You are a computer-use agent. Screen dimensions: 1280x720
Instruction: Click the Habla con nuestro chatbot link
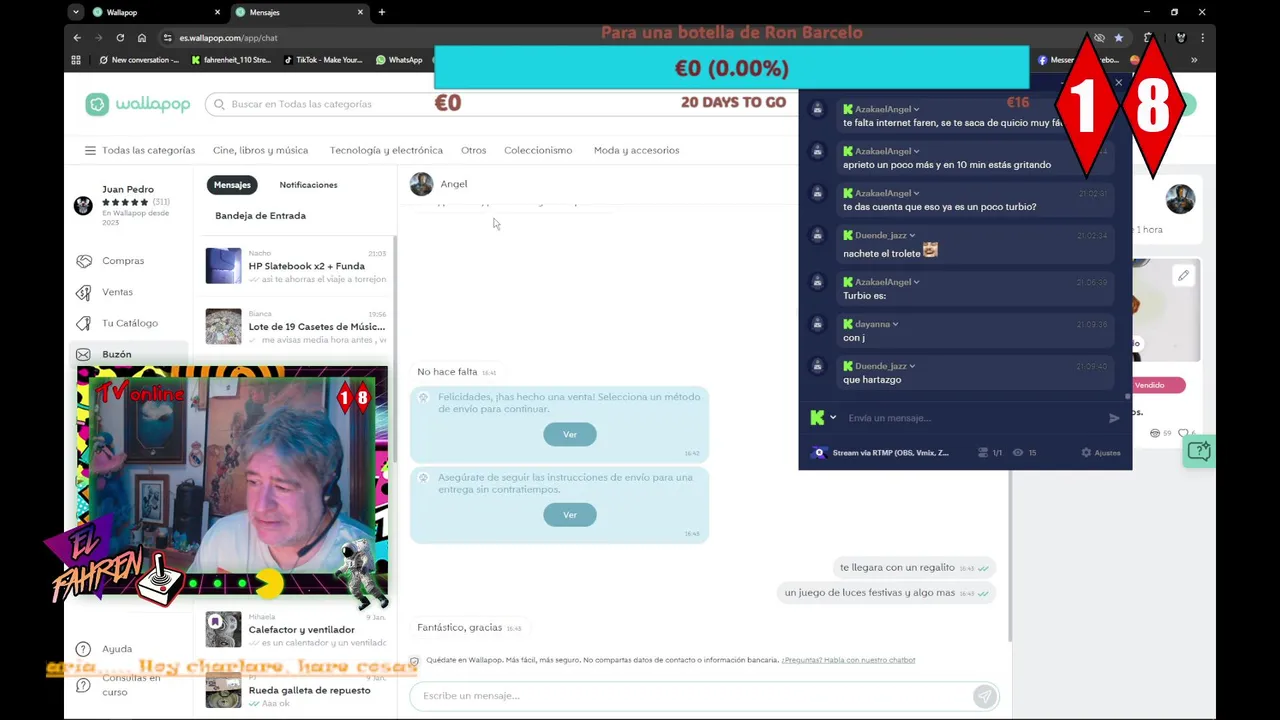pos(848,660)
